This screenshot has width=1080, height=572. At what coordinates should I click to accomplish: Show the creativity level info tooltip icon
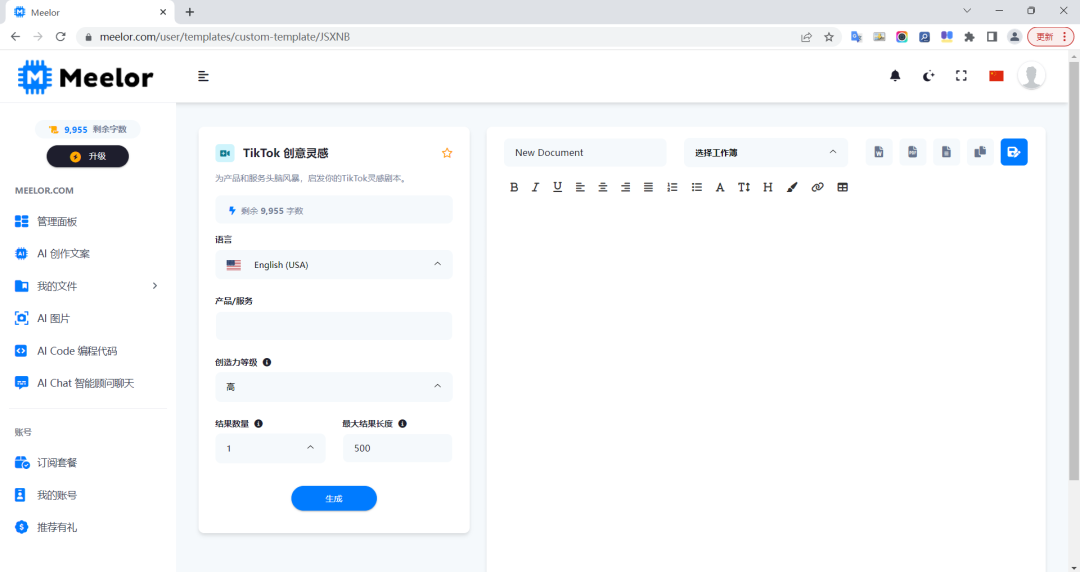[x=267, y=362]
